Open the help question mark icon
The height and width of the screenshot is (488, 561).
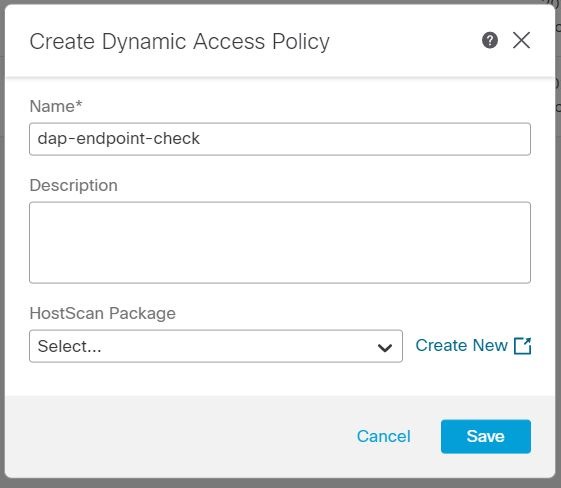(490, 40)
